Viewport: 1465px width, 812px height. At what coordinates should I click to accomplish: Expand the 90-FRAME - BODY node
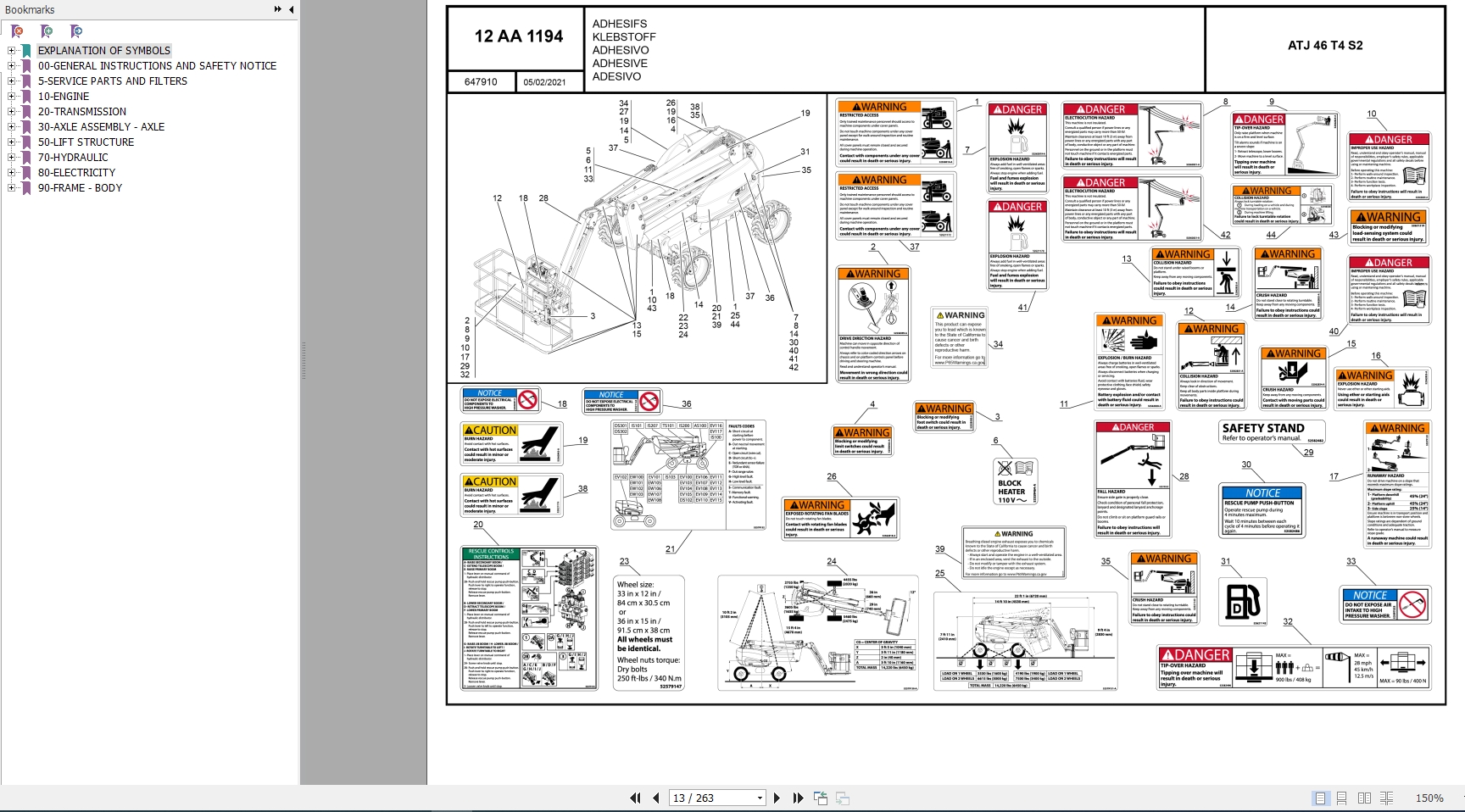(x=12, y=188)
